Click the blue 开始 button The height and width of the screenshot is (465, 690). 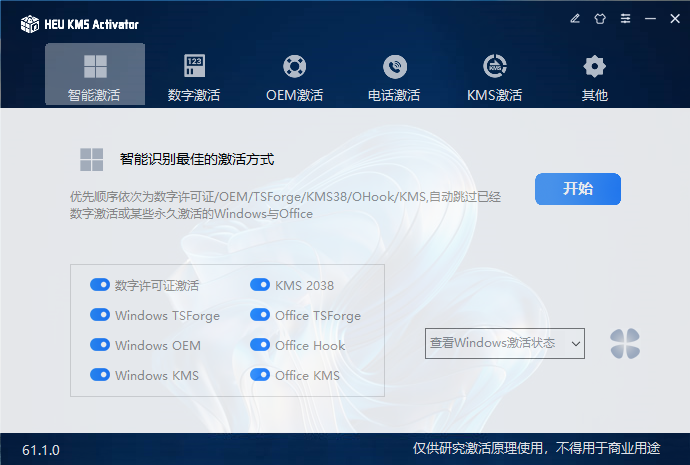tap(578, 189)
